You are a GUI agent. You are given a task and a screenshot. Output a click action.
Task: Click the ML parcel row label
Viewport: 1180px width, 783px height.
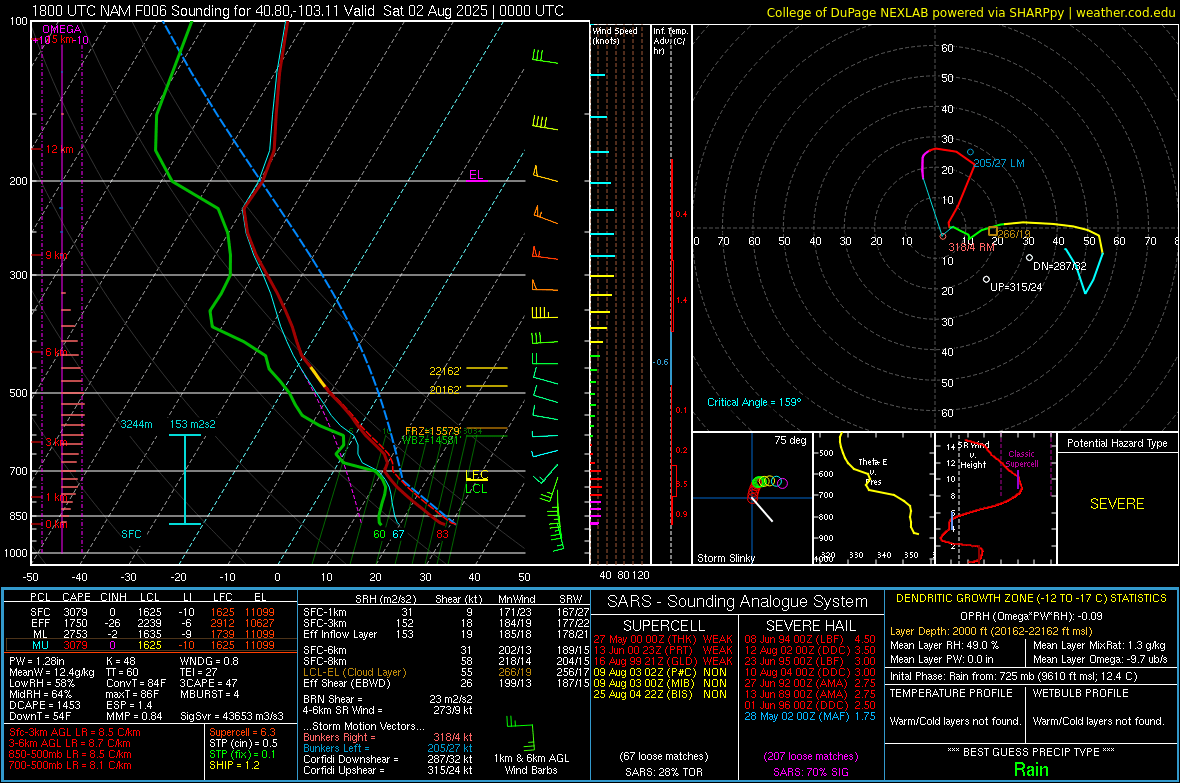click(41, 634)
